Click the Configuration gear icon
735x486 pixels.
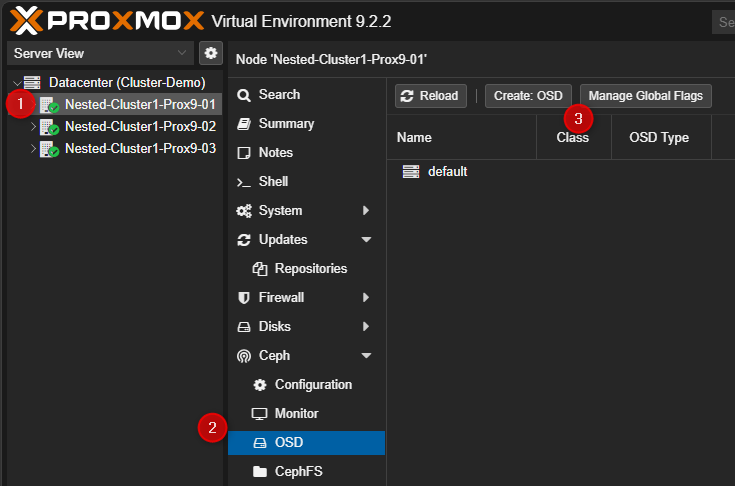pyautogui.click(x=260, y=385)
